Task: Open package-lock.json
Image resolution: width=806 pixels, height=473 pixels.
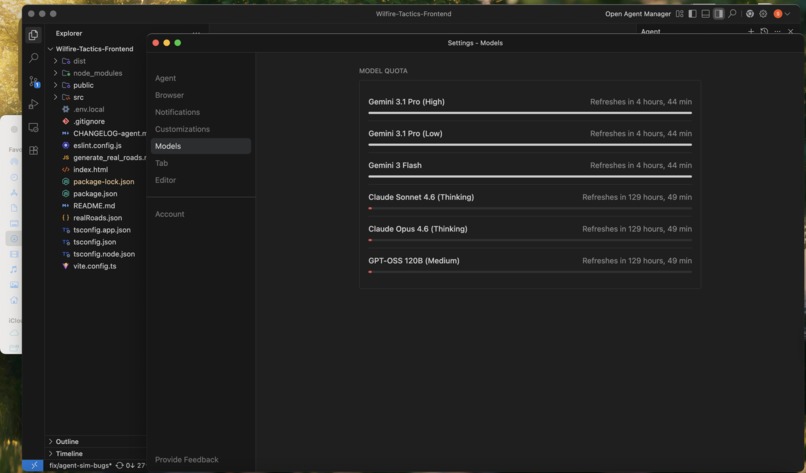Action: (103, 181)
